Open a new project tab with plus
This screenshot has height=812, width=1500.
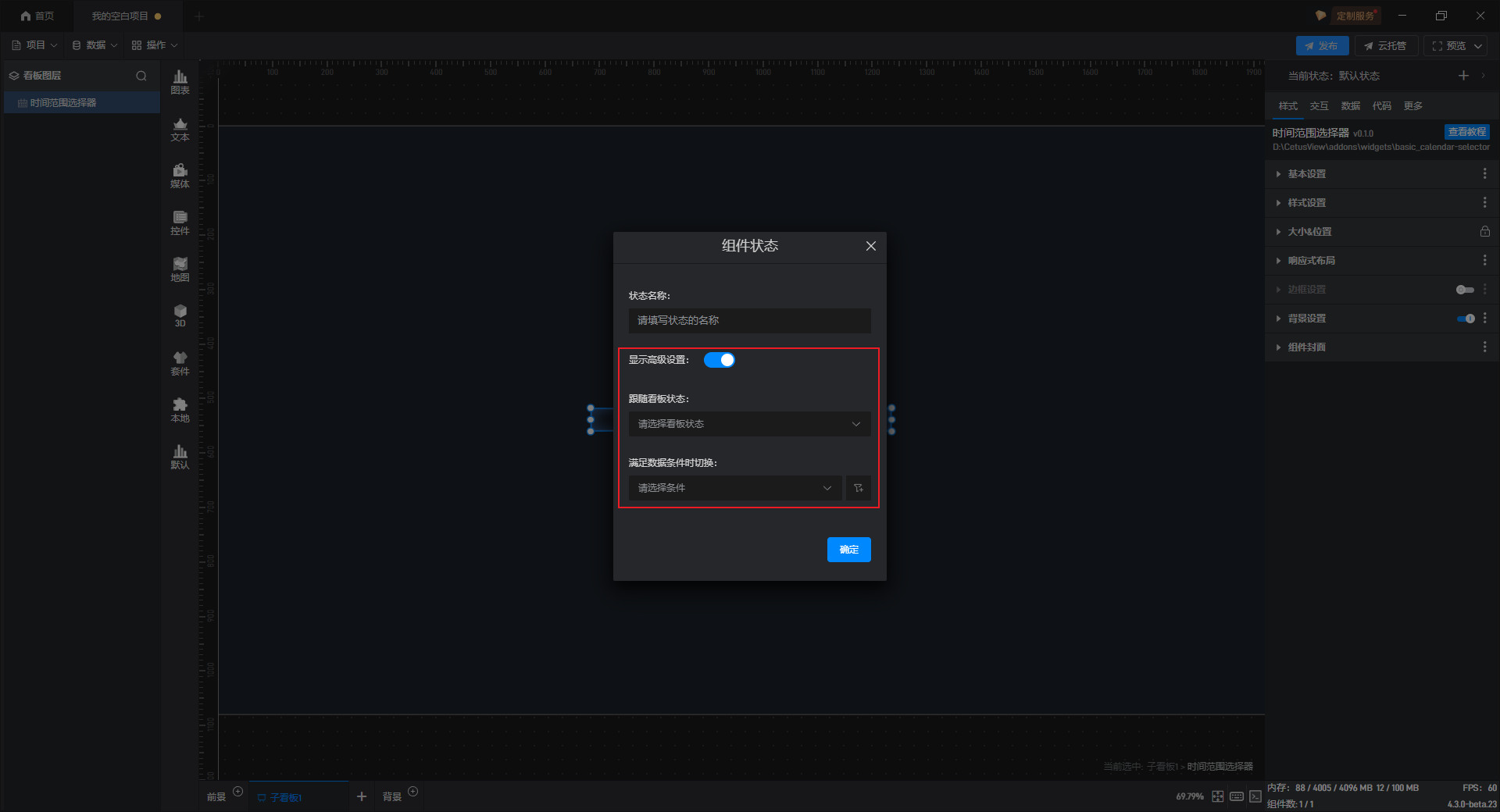[x=199, y=16]
